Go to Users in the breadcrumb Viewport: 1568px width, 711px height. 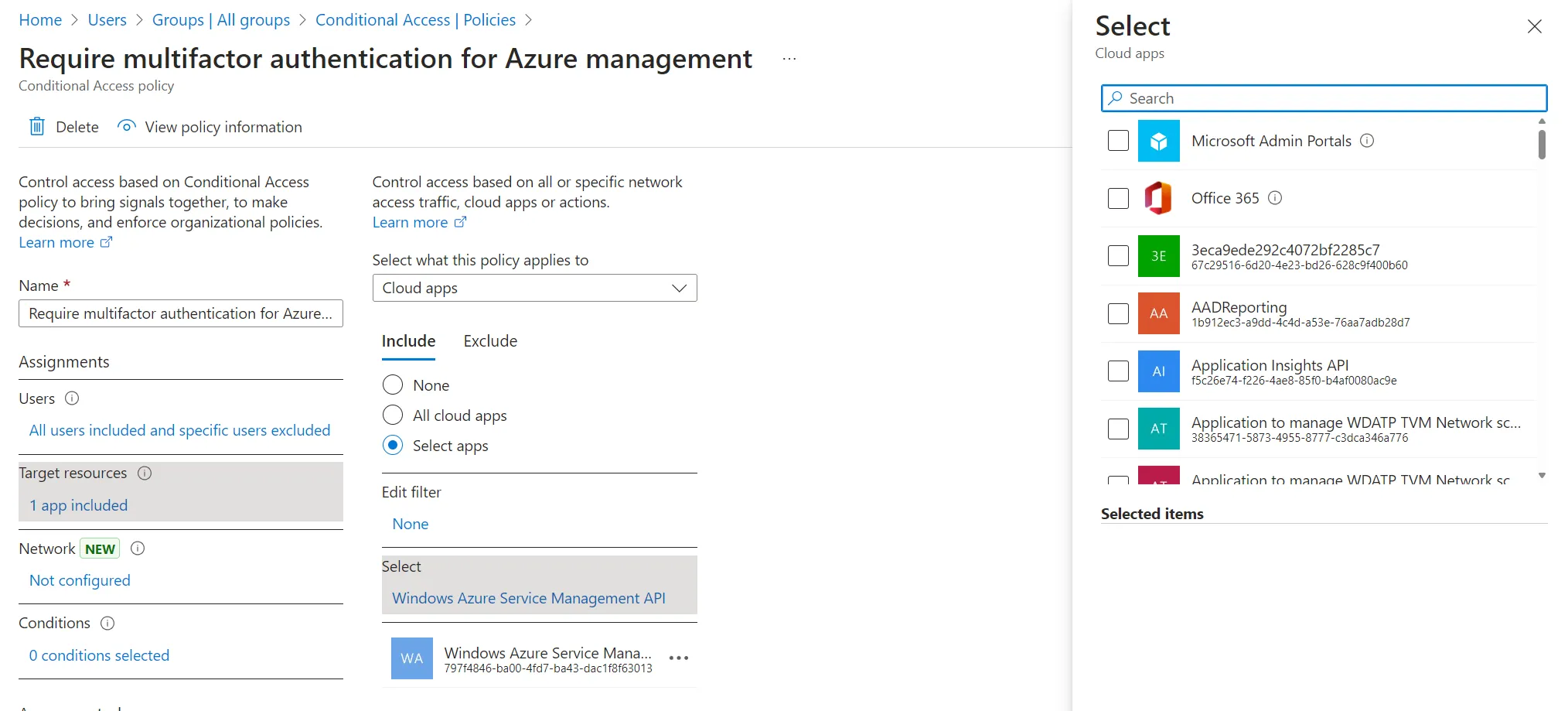pos(107,20)
